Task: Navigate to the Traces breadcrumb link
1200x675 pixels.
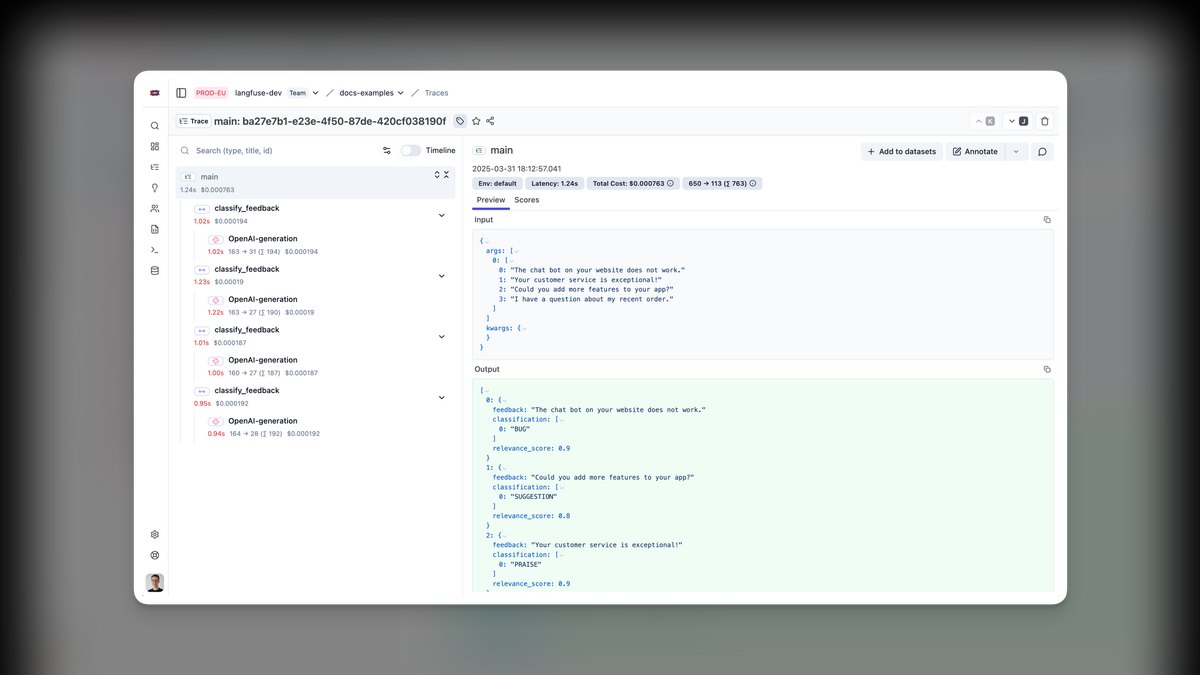Action: coord(437,93)
